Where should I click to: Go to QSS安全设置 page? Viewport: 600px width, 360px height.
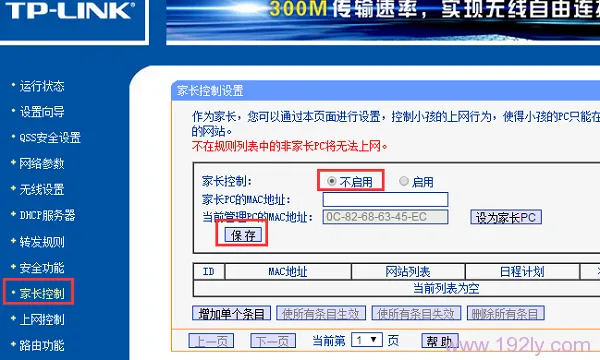50,138
